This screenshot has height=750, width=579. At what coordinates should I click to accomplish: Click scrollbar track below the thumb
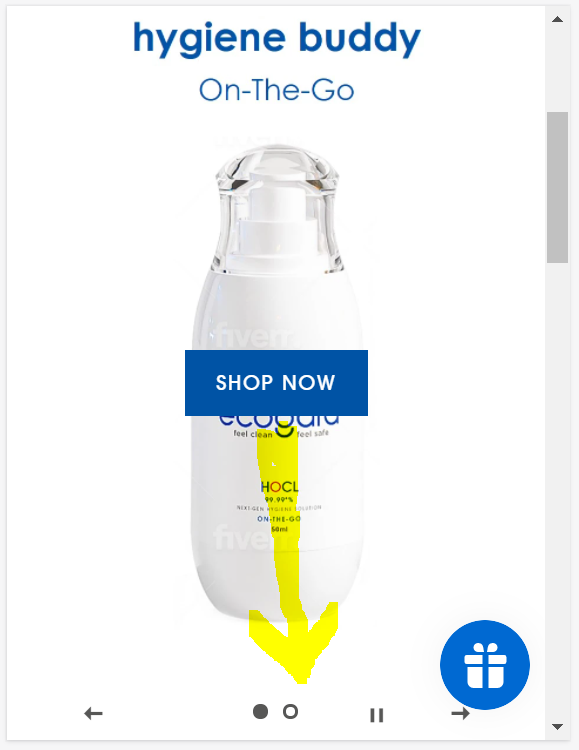pos(557,488)
